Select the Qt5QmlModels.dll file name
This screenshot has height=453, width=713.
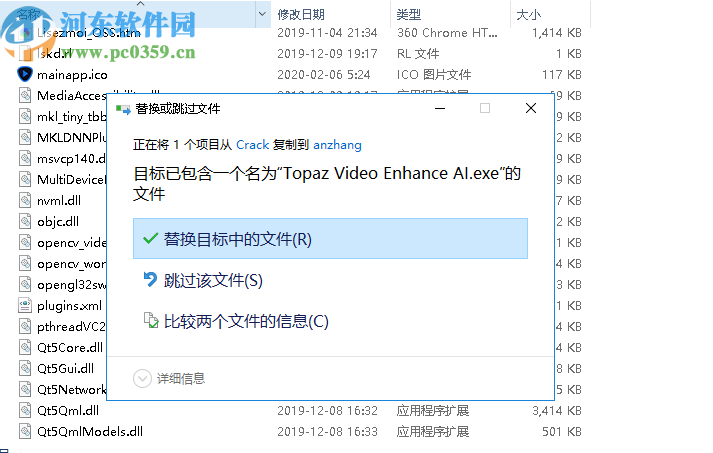click(x=90, y=432)
